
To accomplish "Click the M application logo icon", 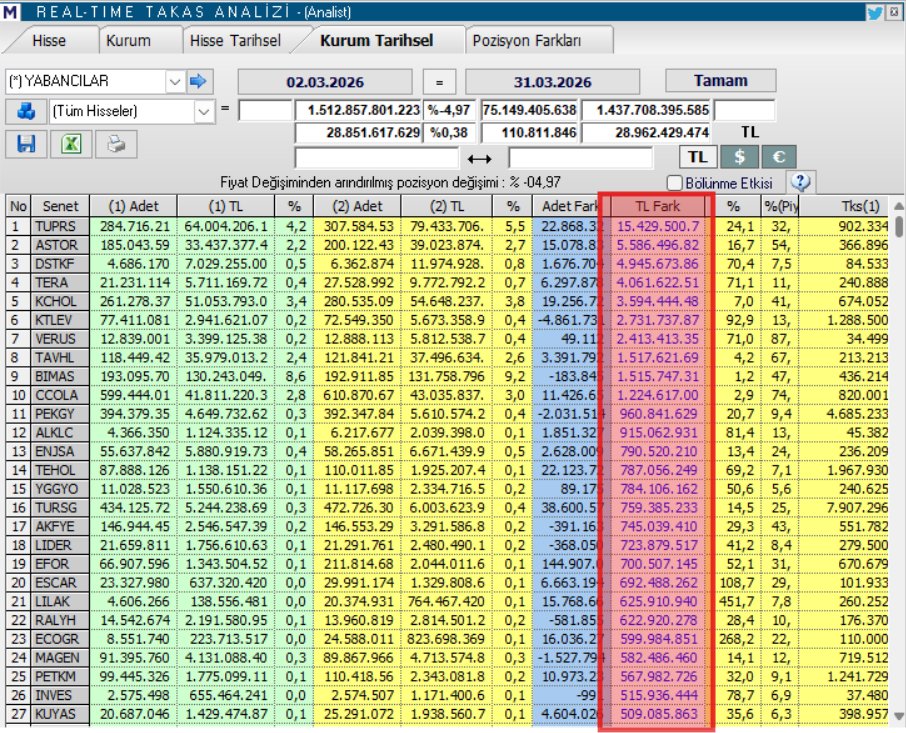I will coord(10,12).
